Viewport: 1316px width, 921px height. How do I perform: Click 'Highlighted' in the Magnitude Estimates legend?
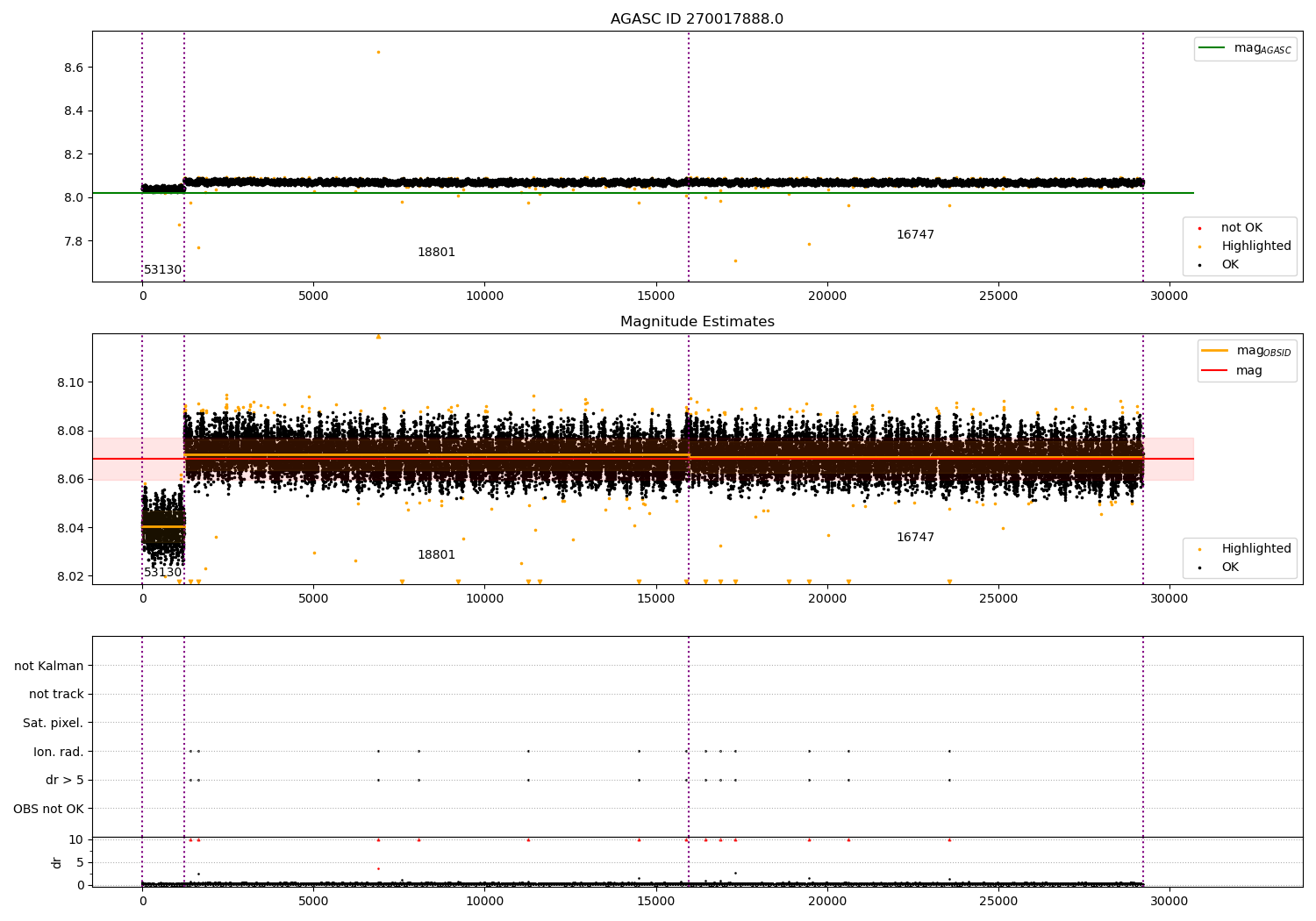coord(1255,549)
